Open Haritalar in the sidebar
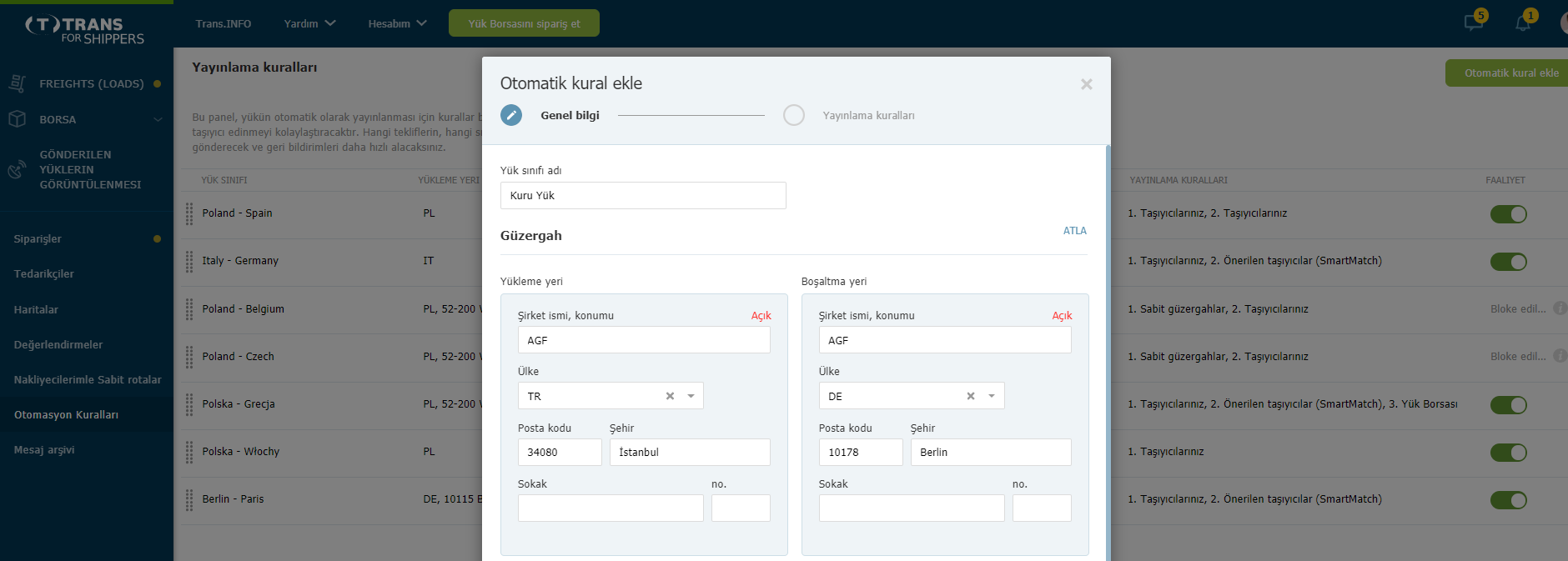This screenshot has height=561, width=1568. [36, 309]
